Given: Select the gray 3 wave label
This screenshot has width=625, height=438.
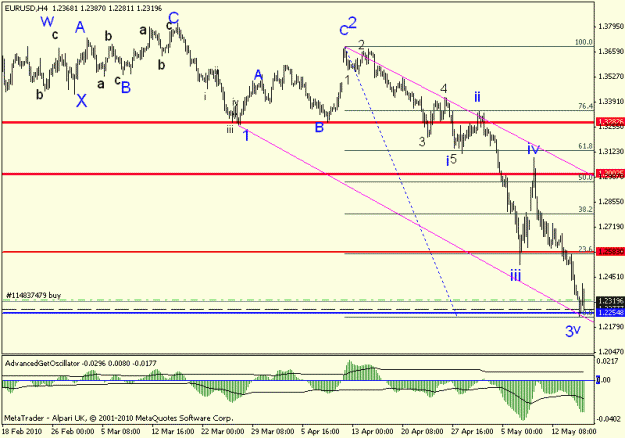Looking at the screenshot, I should pyautogui.click(x=422, y=141).
